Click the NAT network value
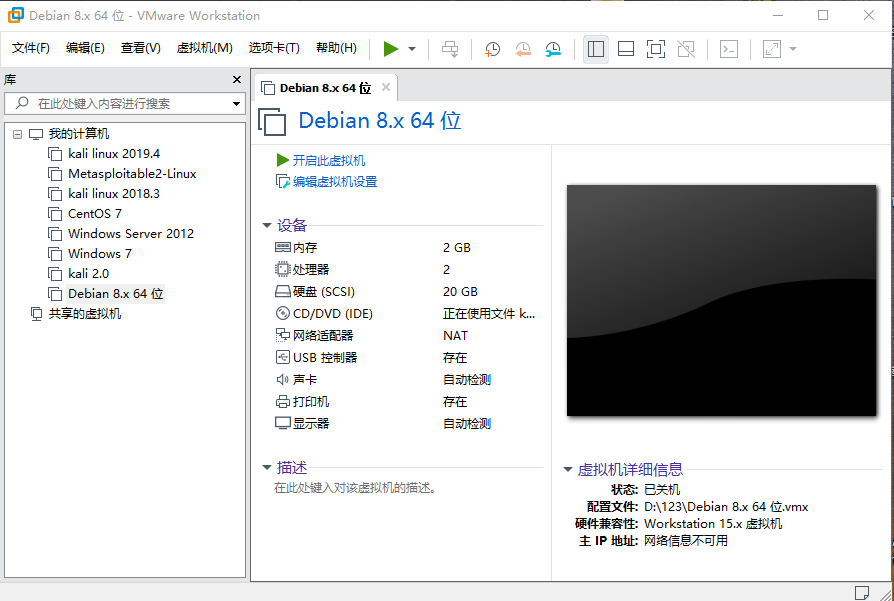Image resolution: width=894 pixels, height=601 pixels. pyautogui.click(x=455, y=336)
